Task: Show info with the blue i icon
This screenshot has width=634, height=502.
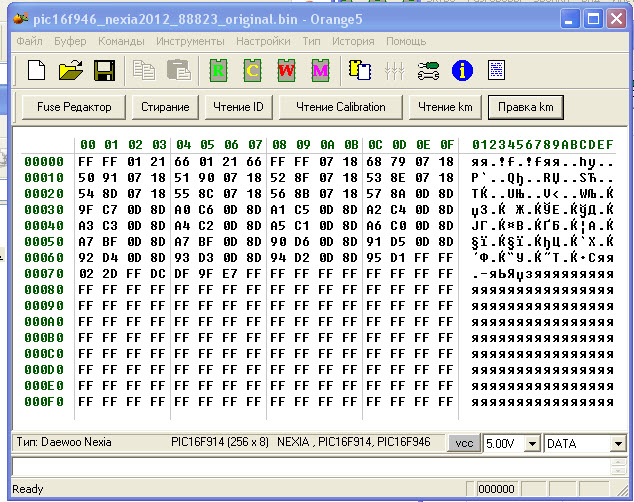Action: pos(462,71)
